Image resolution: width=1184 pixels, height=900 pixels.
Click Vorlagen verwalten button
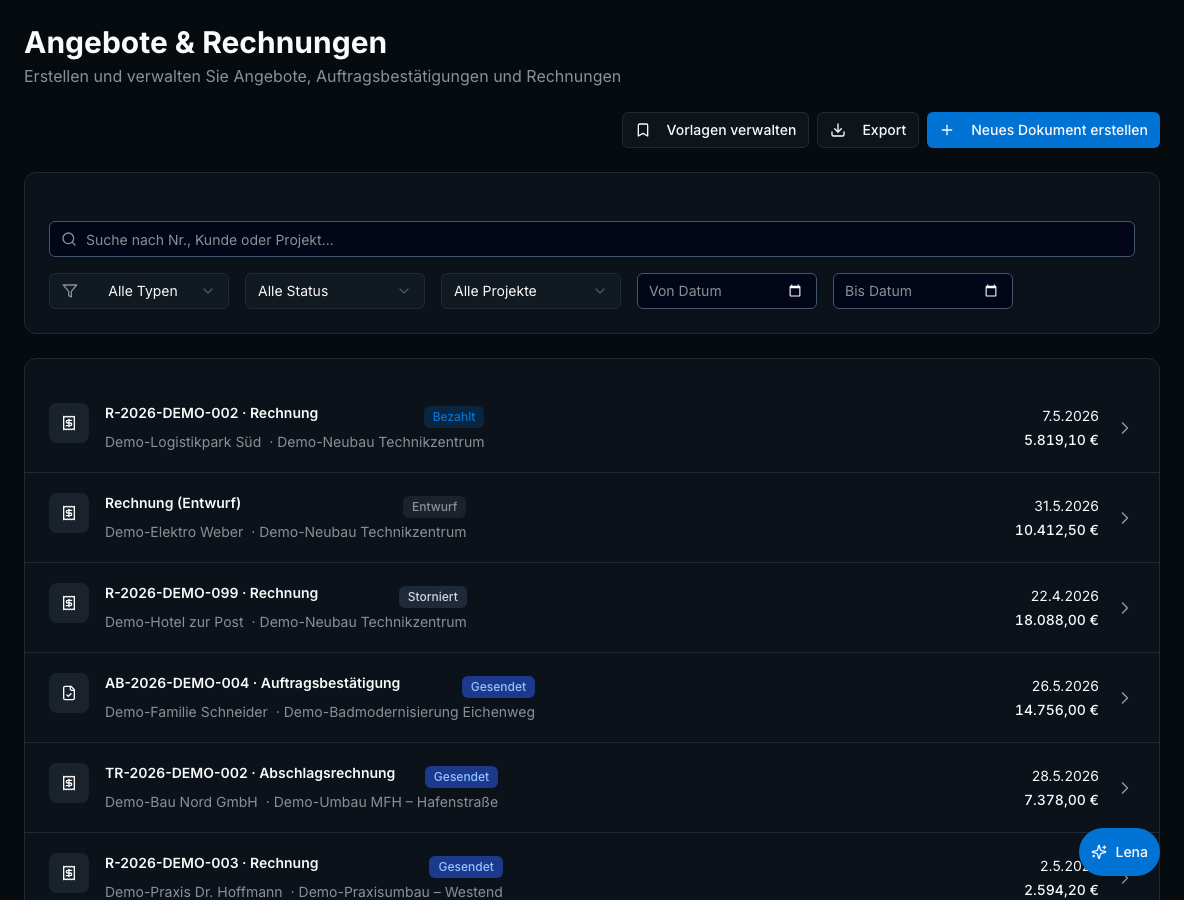[x=715, y=130]
